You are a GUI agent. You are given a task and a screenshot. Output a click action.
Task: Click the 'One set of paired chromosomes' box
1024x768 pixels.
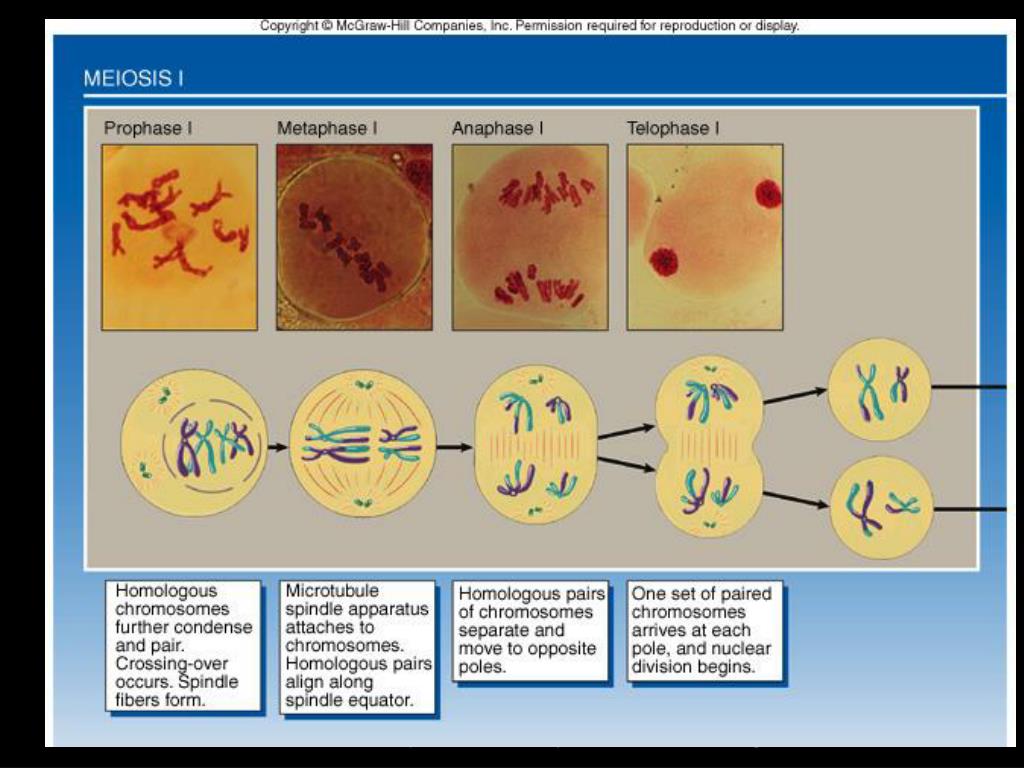705,631
